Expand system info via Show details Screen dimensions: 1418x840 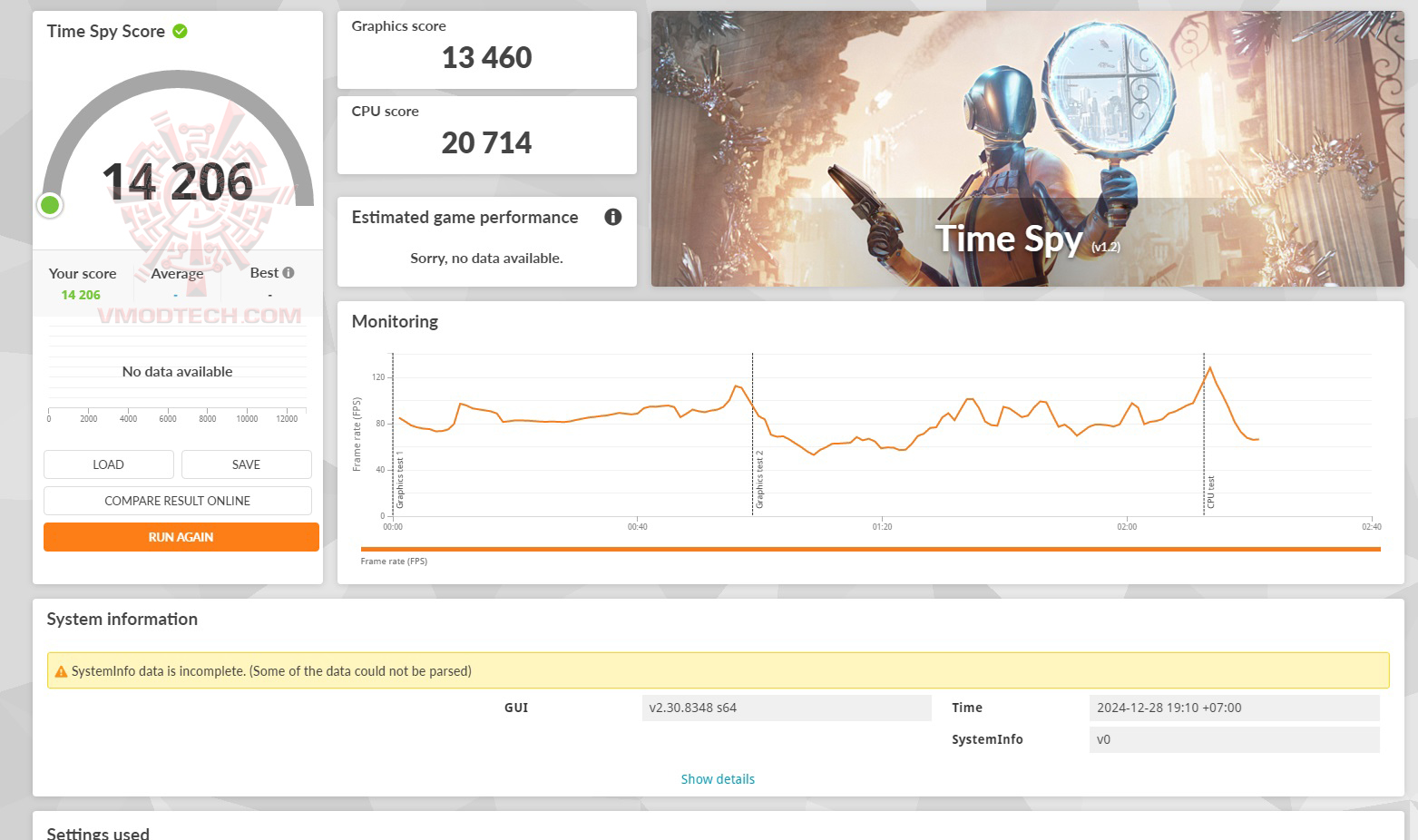coord(718,779)
